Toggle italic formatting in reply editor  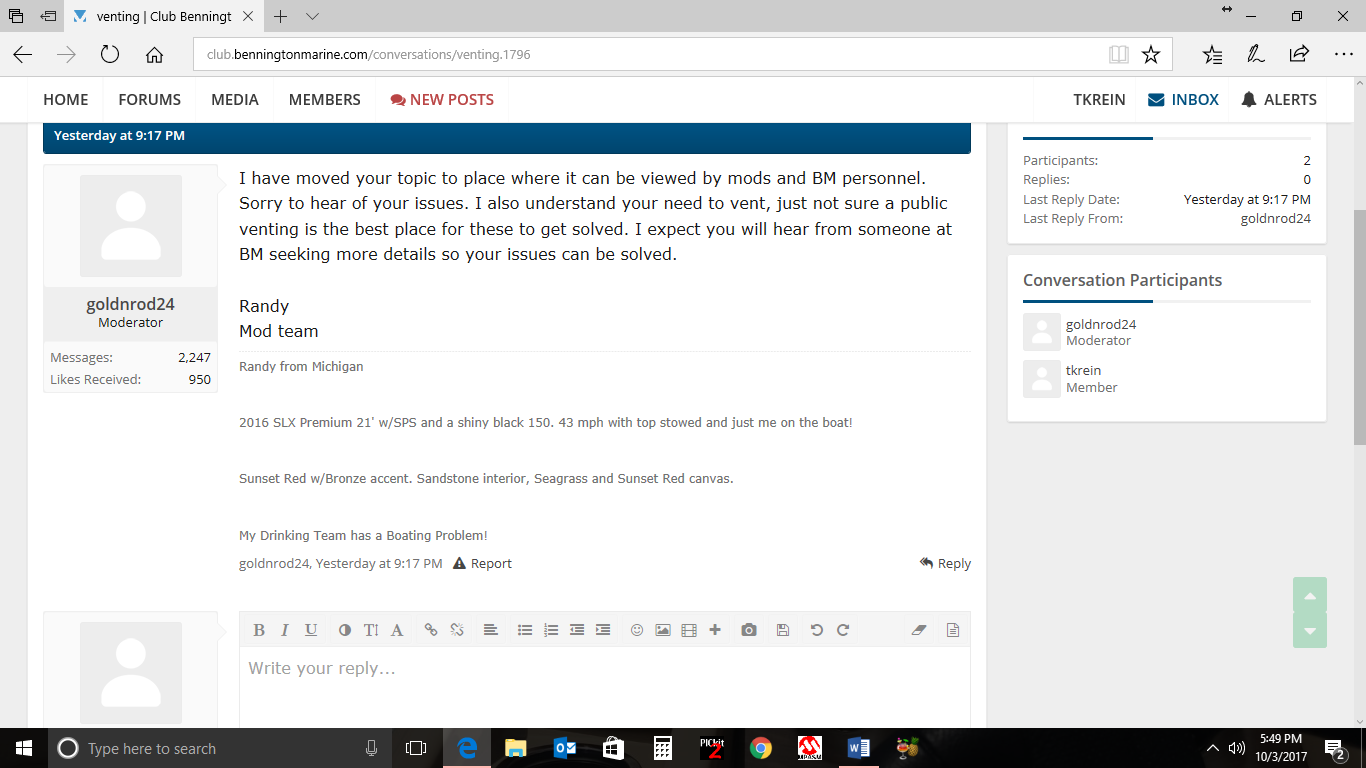(285, 630)
